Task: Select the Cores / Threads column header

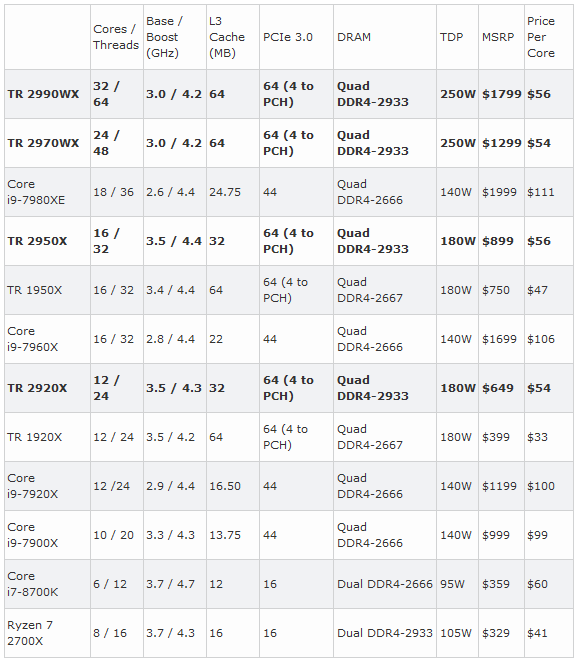Action: 116,37
